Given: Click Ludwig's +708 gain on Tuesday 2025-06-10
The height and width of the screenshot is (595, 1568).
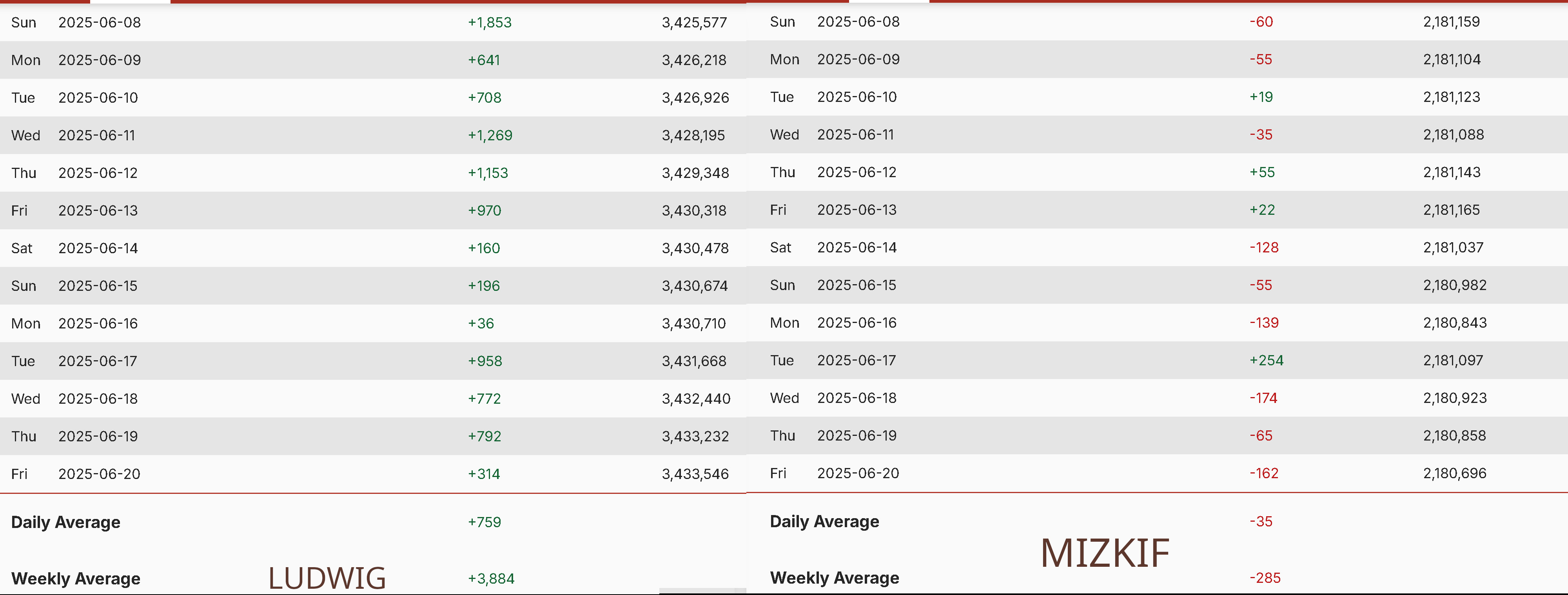Looking at the screenshot, I should pos(485,98).
